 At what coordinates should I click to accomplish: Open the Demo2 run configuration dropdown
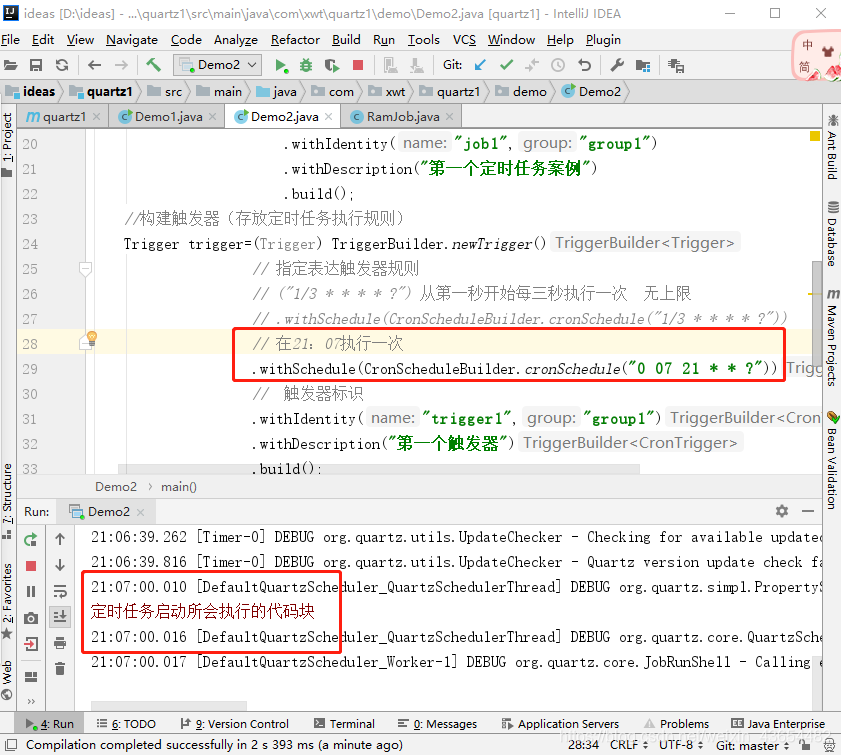click(x=217, y=65)
